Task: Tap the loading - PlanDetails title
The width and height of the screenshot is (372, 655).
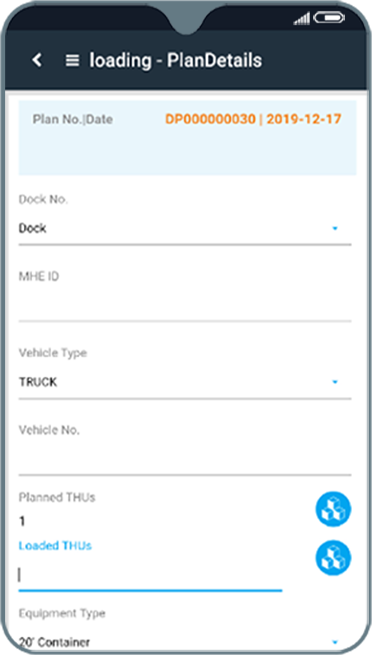Action: [x=176, y=61]
